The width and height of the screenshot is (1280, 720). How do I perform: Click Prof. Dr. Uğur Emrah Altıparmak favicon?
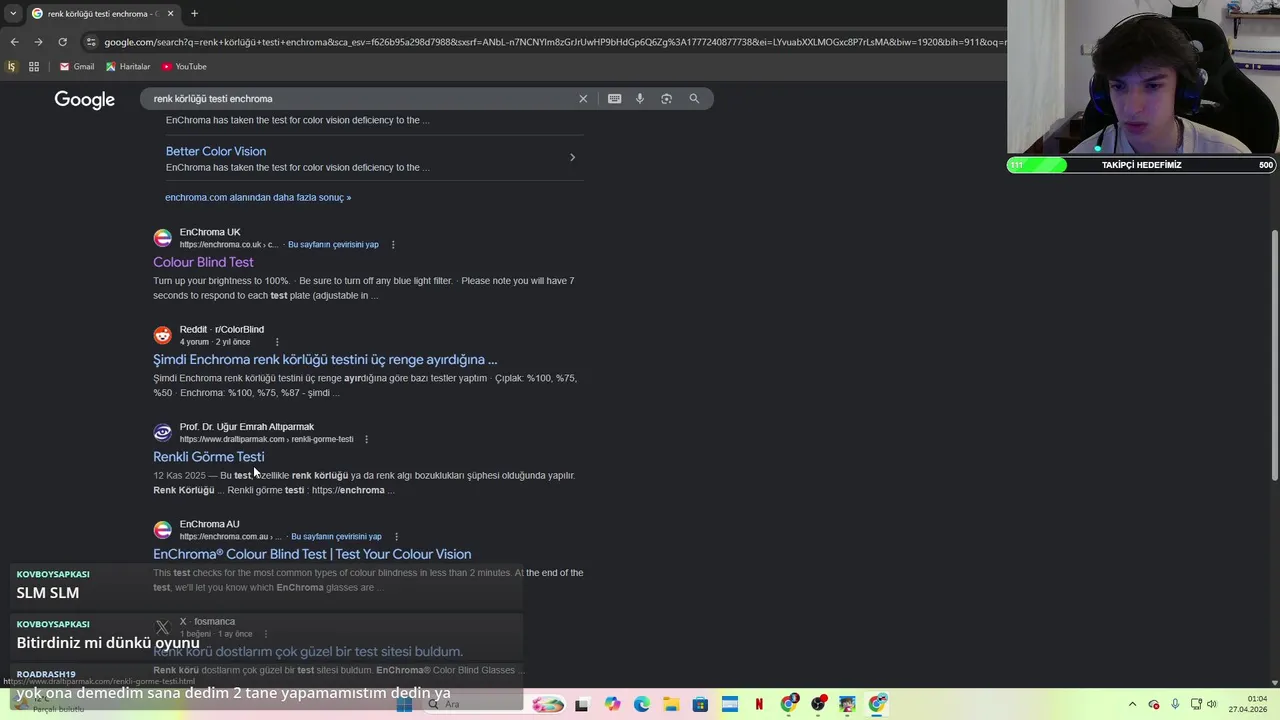(x=162, y=433)
